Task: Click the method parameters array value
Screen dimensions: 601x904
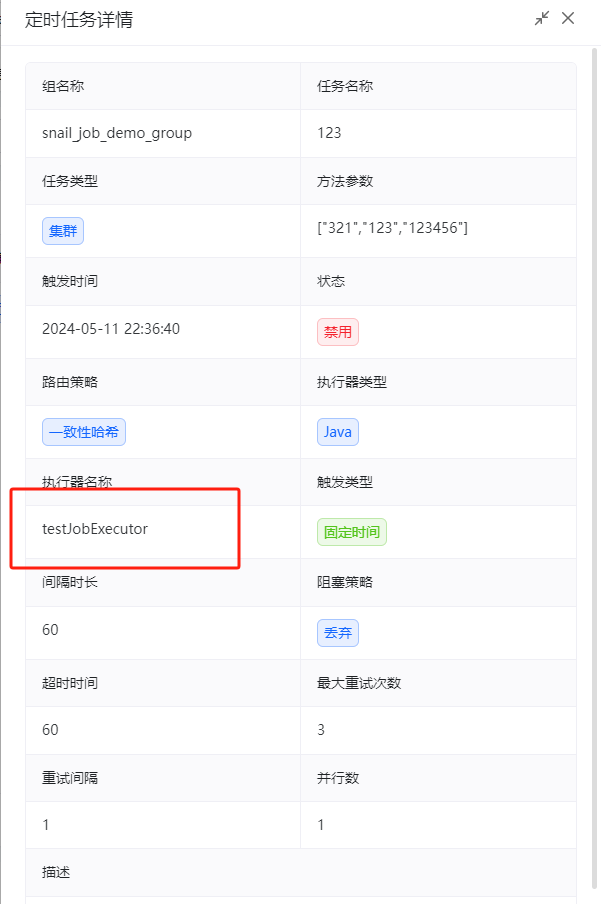Action: coord(392,228)
